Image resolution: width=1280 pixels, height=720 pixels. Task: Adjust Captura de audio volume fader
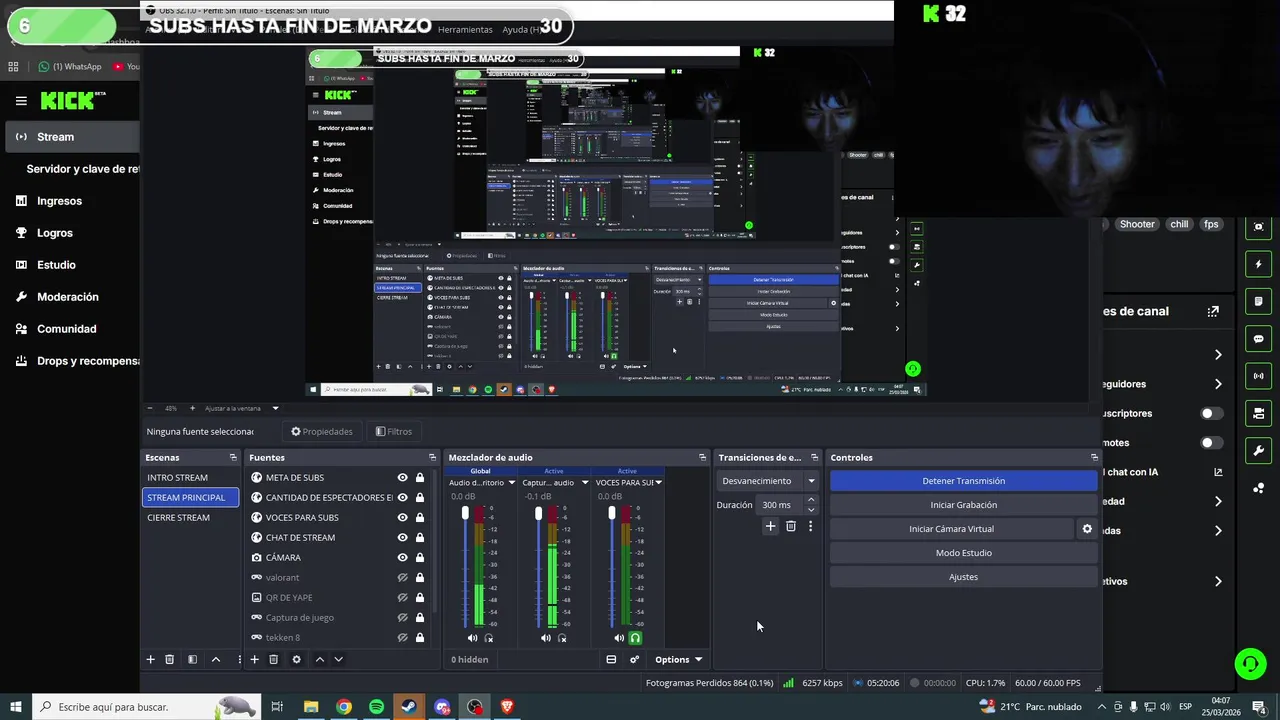coord(538,513)
